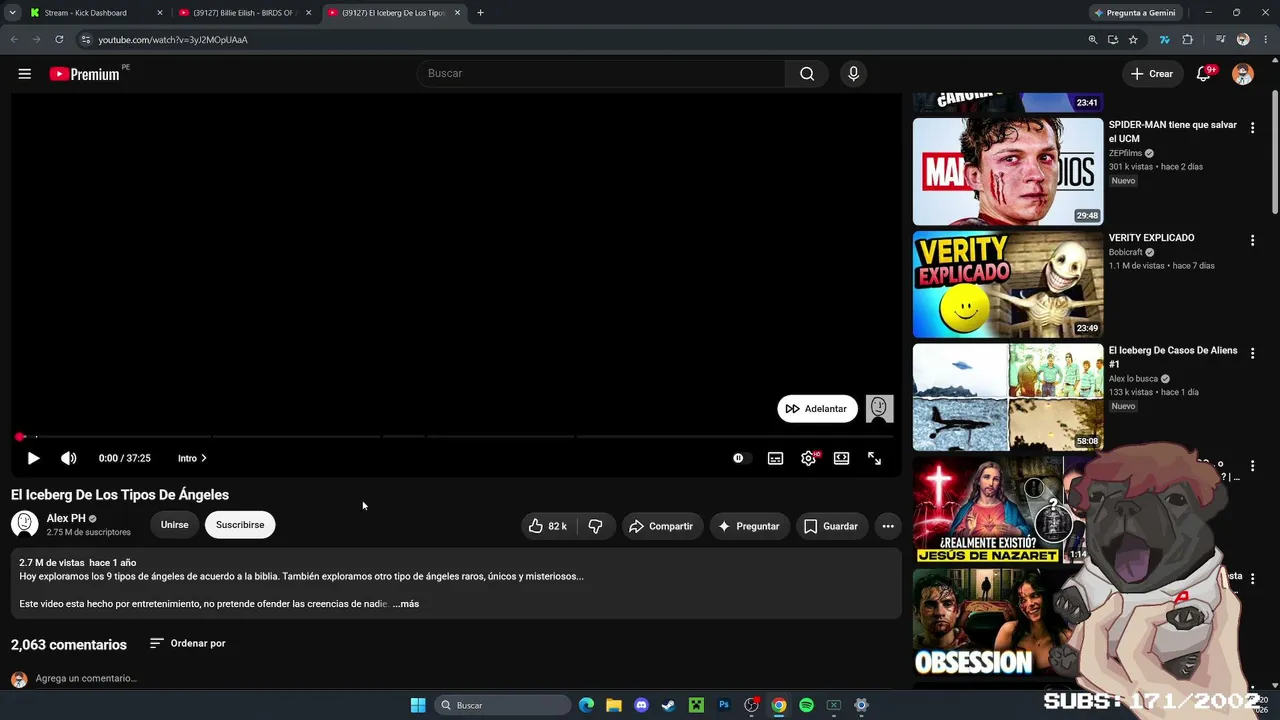The height and width of the screenshot is (720, 1280).
Task: Mute the video volume
Action: [x=68, y=458]
